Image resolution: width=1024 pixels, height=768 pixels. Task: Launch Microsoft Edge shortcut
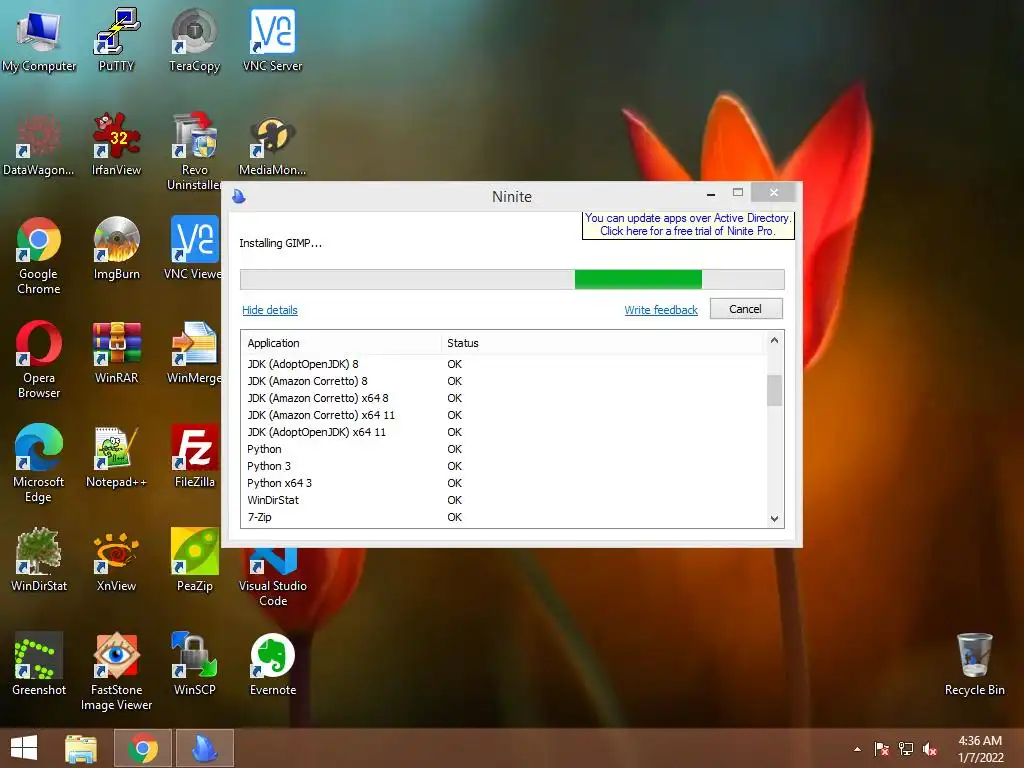pyautogui.click(x=39, y=464)
